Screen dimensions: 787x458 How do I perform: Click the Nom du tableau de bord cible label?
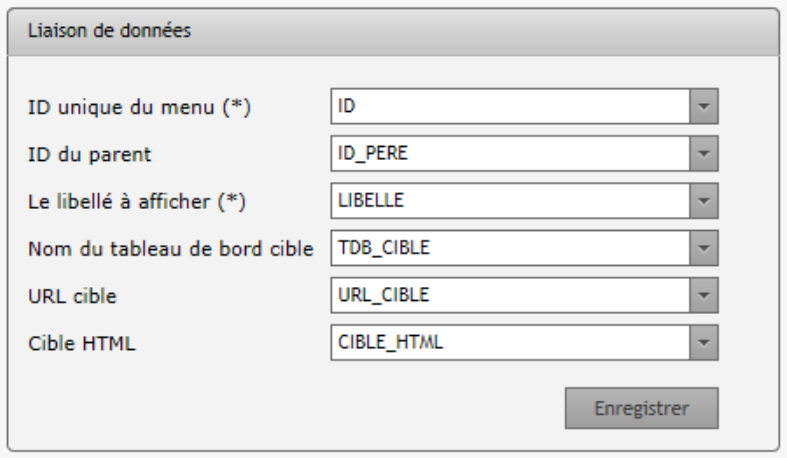point(171,249)
